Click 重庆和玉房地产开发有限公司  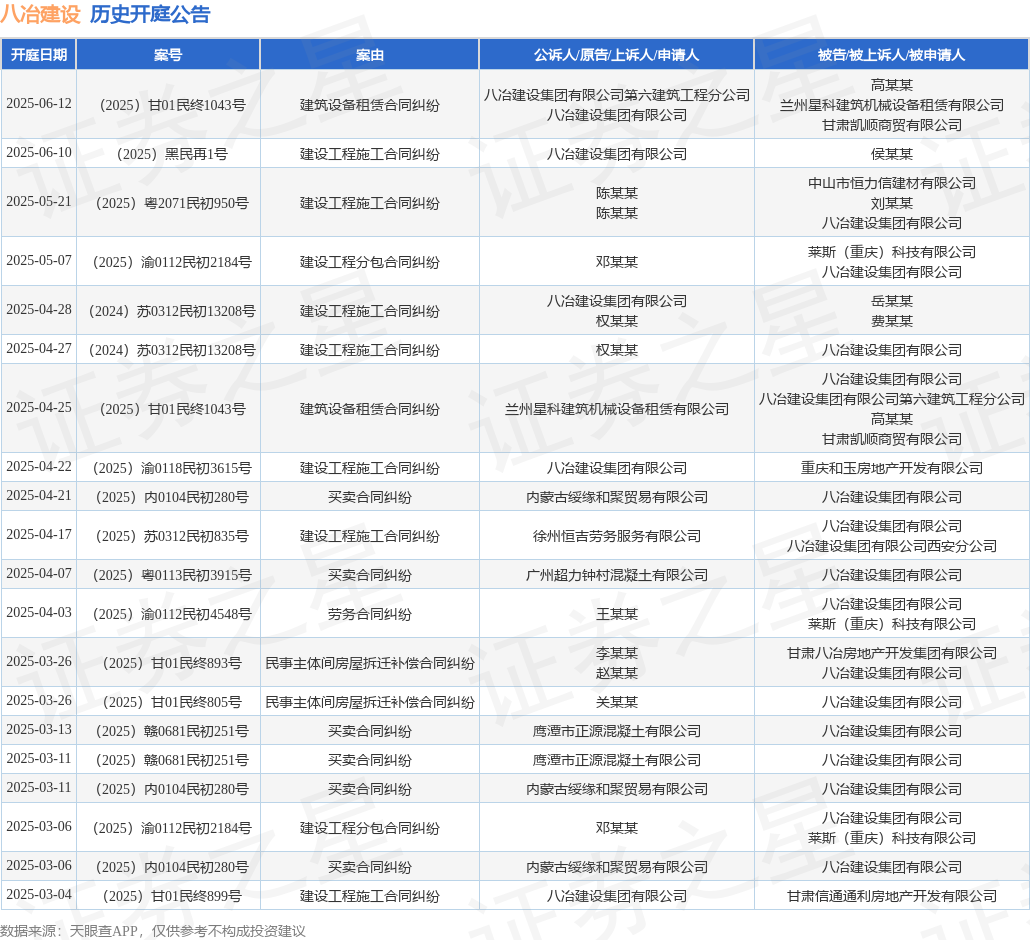pos(891,468)
